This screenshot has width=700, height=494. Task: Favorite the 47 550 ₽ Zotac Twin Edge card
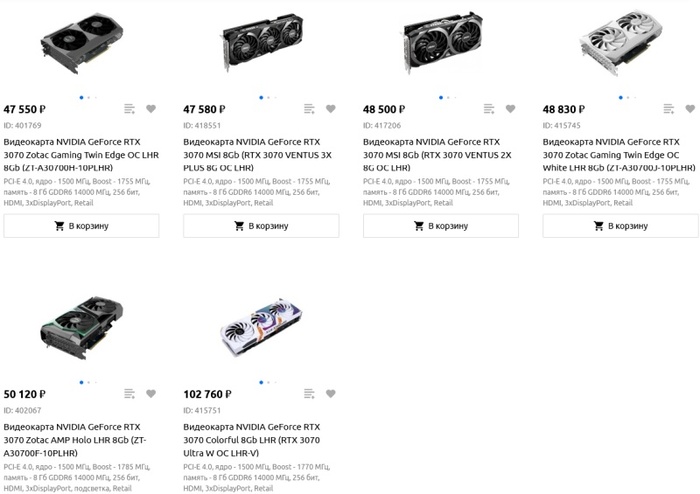coord(151,109)
